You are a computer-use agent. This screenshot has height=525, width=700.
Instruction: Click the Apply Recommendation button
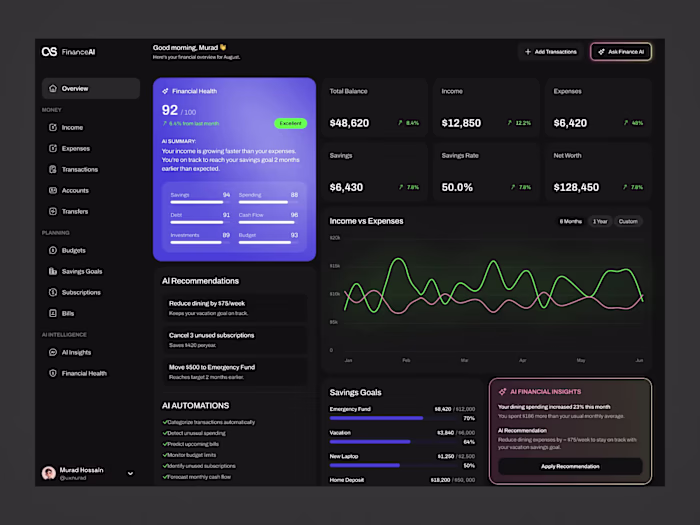[570, 467]
